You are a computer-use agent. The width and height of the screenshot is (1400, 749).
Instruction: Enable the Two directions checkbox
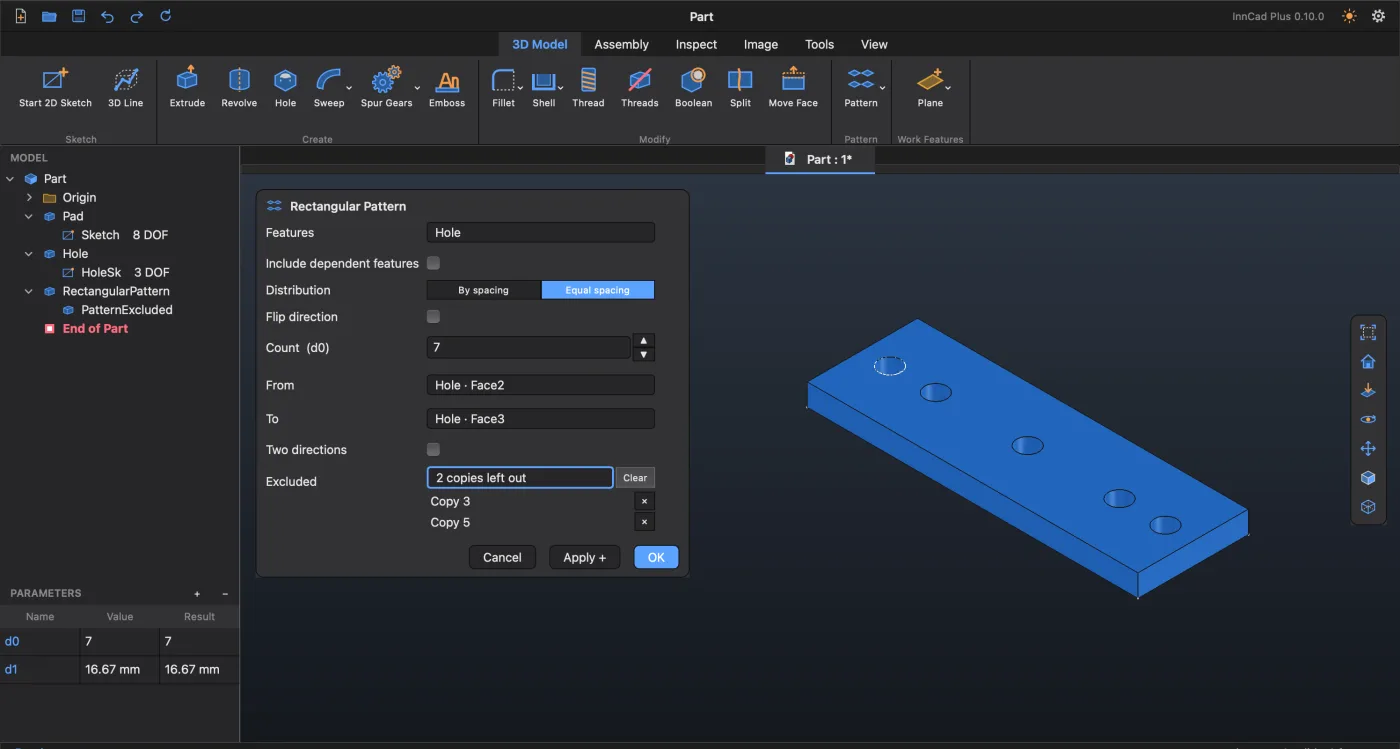[x=433, y=449]
